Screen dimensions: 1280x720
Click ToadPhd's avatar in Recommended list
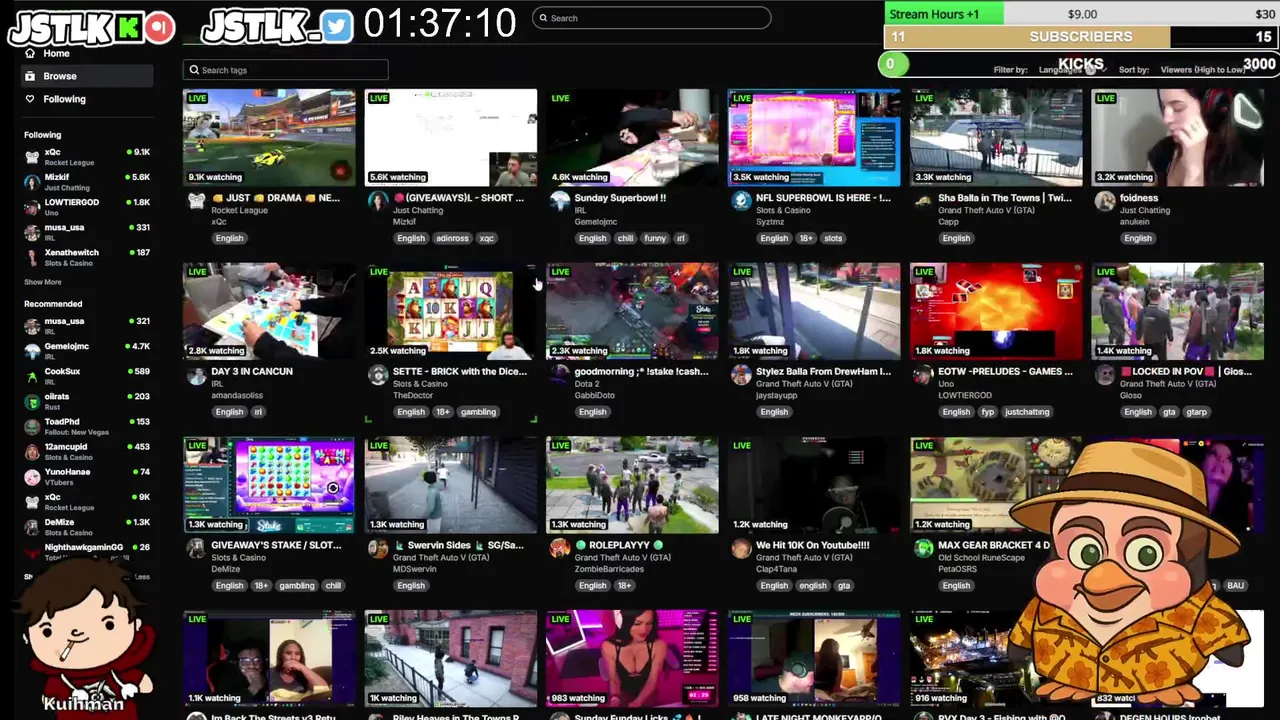[32, 426]
